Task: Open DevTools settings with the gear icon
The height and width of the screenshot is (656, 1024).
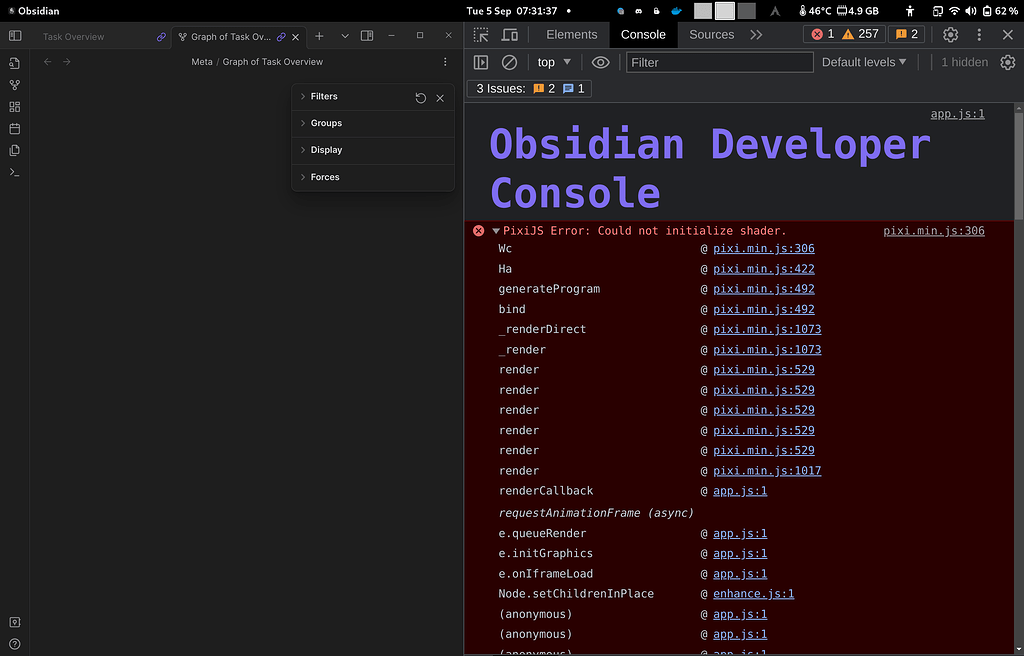Action: pos(949,34)
